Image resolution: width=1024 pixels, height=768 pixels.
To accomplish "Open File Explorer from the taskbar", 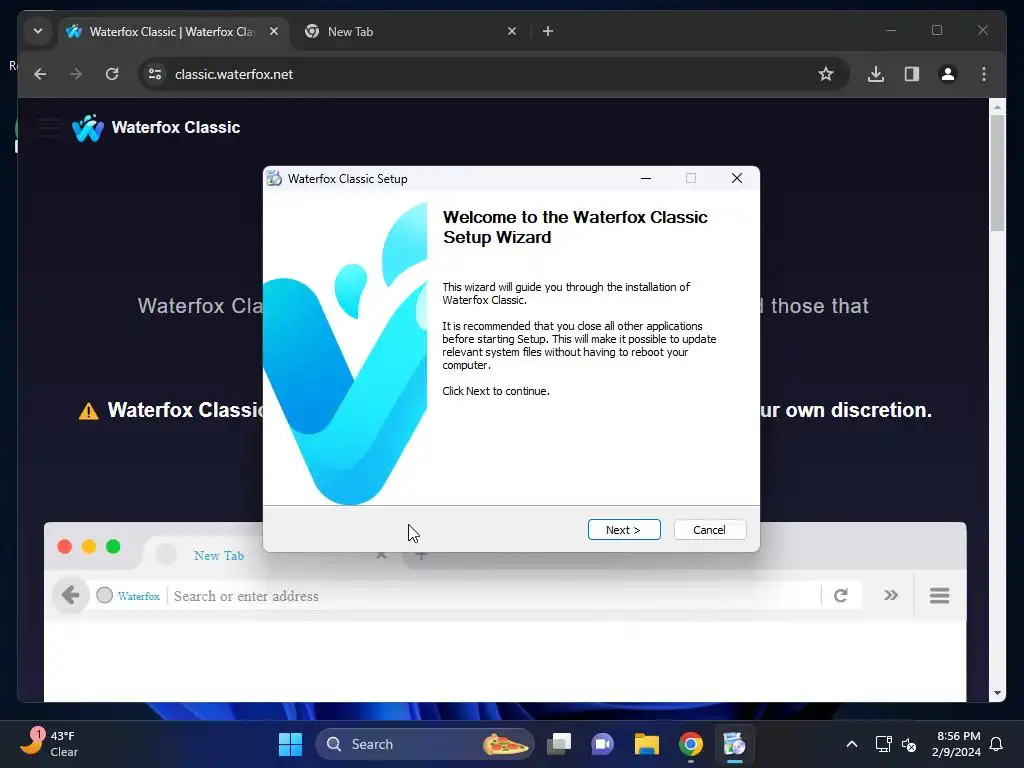I will coord(646,744).
